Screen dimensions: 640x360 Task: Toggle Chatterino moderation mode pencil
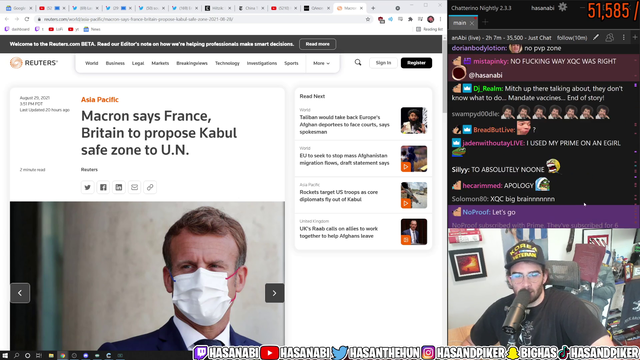596,38
